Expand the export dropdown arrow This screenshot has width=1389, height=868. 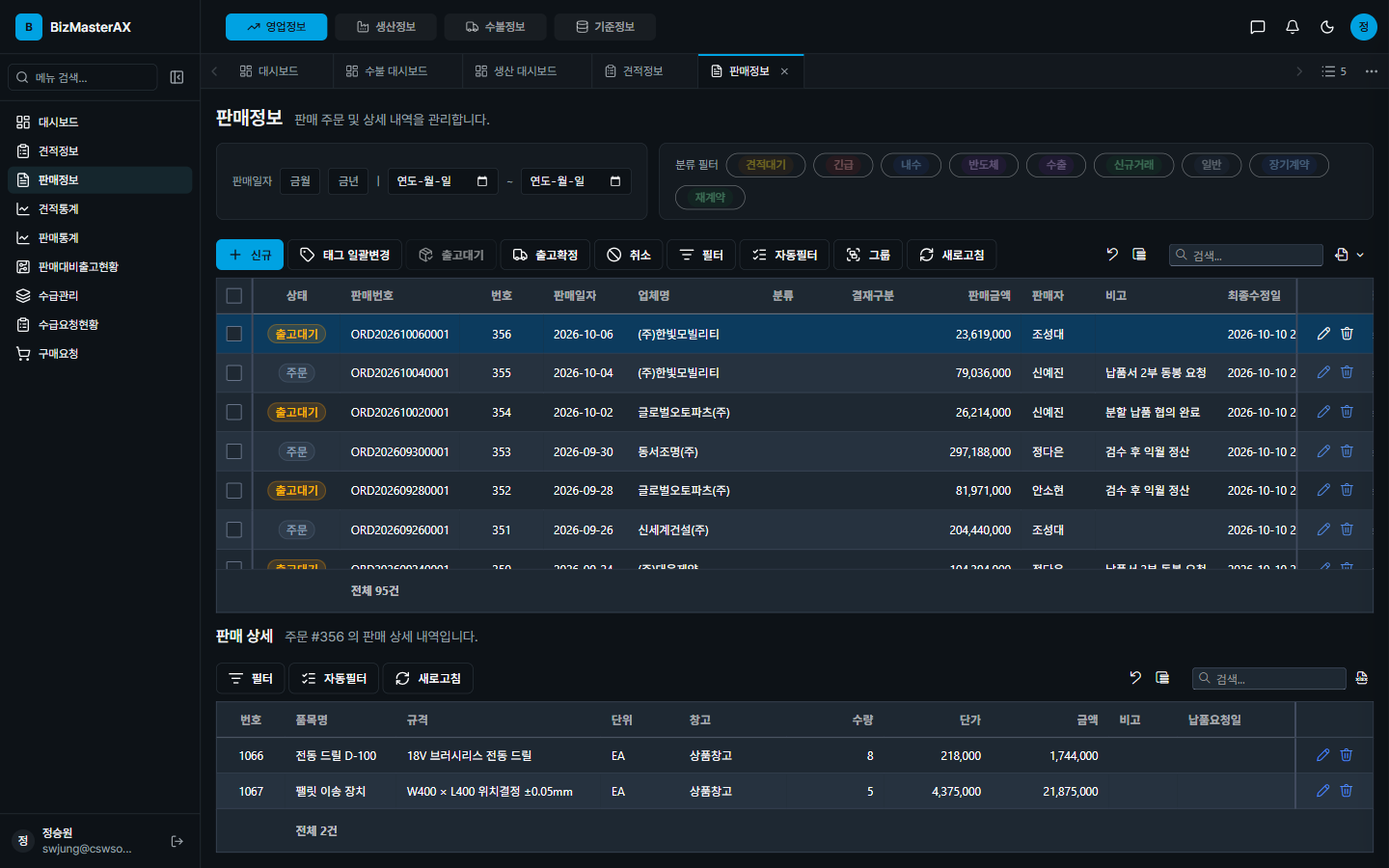click(x=1360, y=255)
